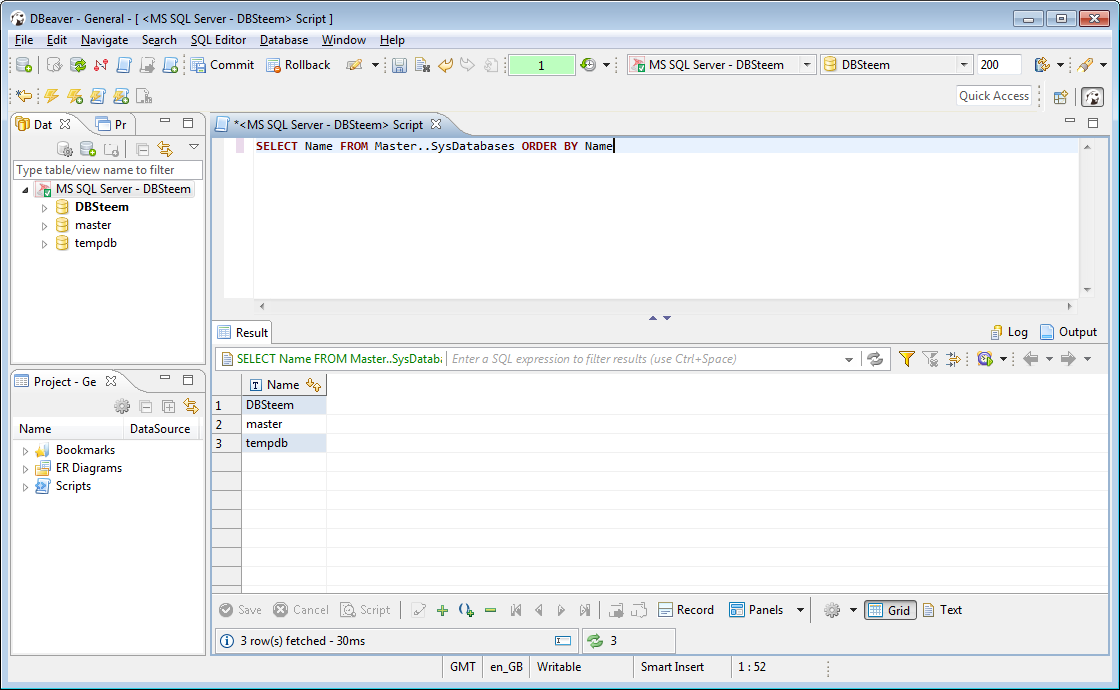The image size is (1120, 690).
Task: Expand the DBSteem database node
Action: click(x=44, y=208)
